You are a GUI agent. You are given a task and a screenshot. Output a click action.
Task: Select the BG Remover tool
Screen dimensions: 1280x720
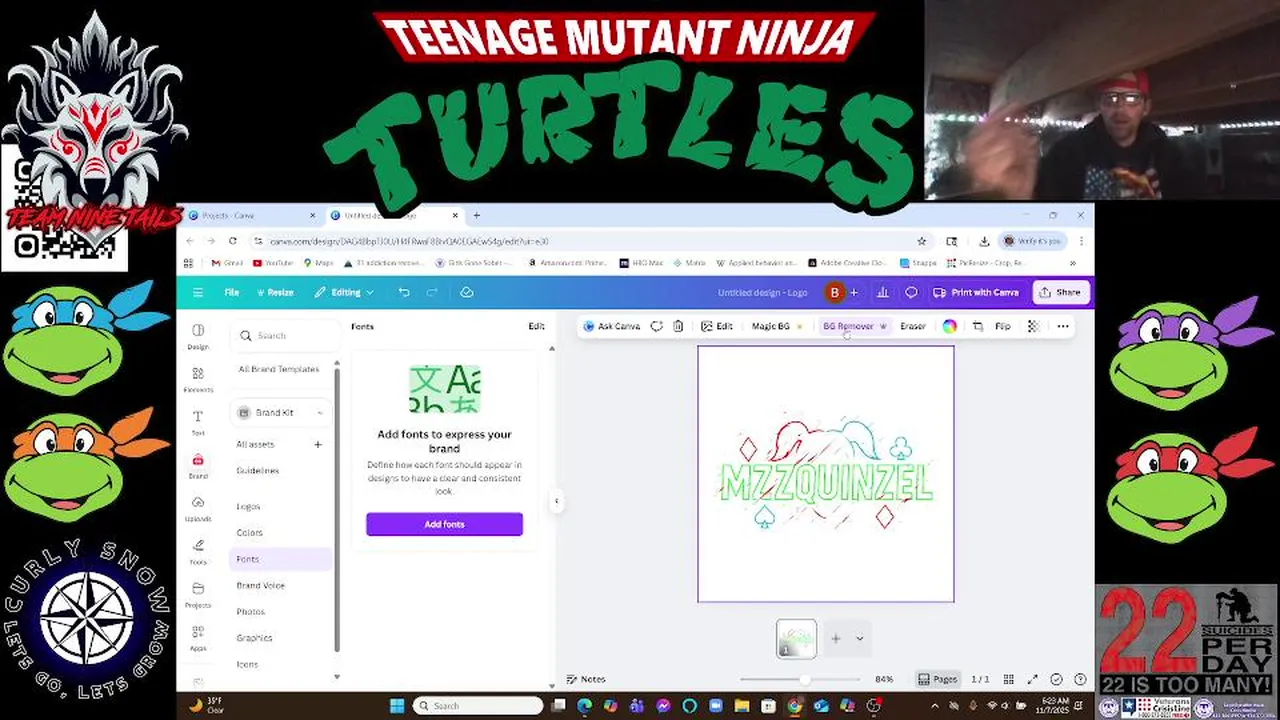coord(854,326)
